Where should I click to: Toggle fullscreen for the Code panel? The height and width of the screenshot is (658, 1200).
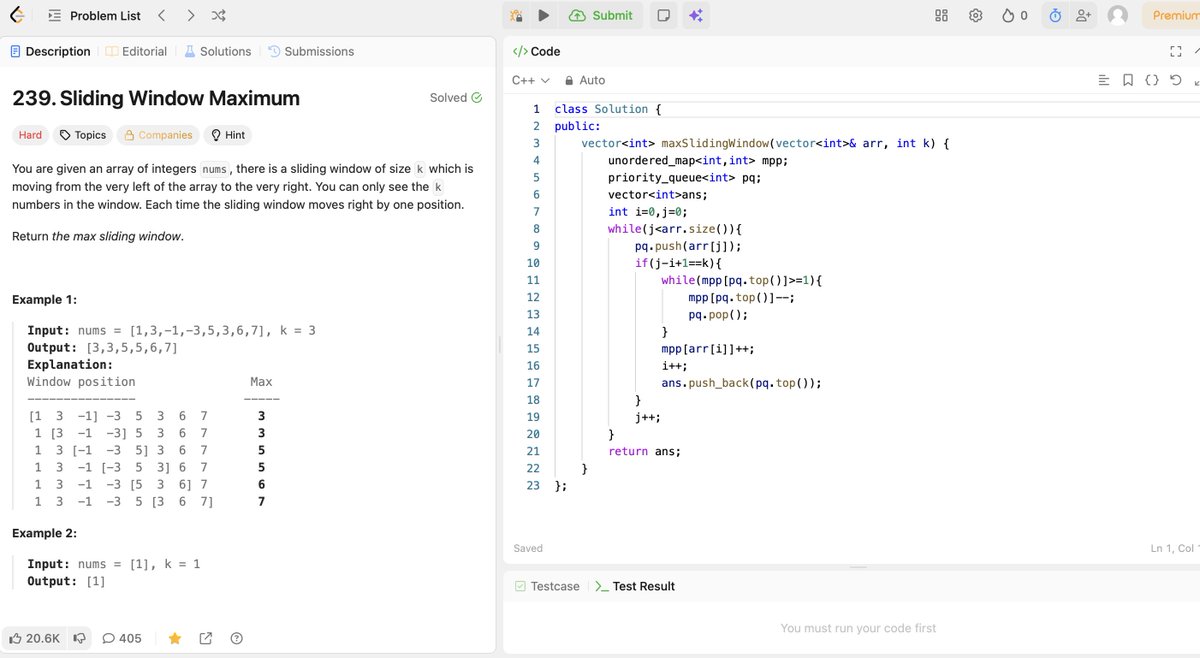(1176, 51)
